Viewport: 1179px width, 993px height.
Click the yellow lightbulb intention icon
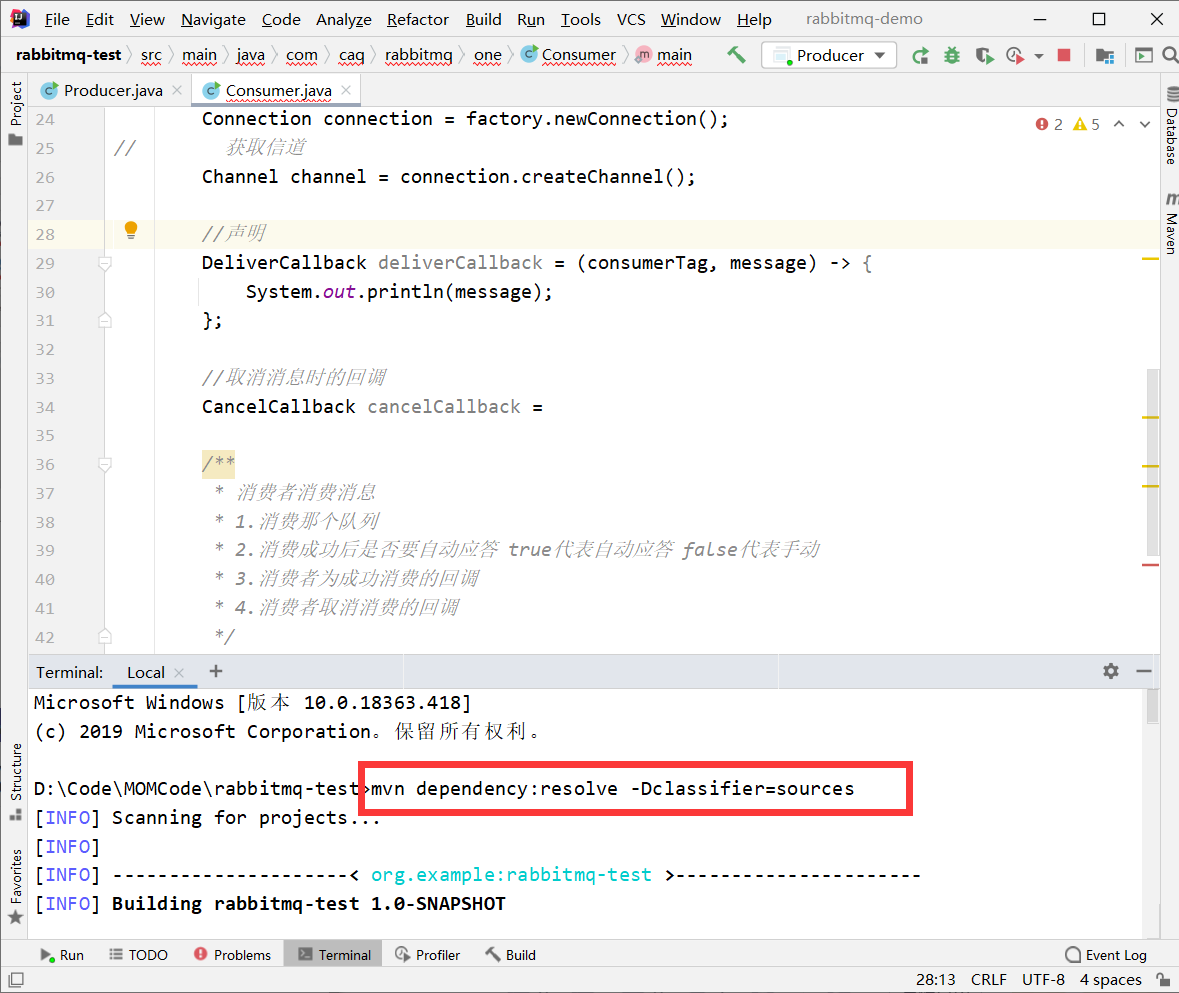tap(131, 230)
